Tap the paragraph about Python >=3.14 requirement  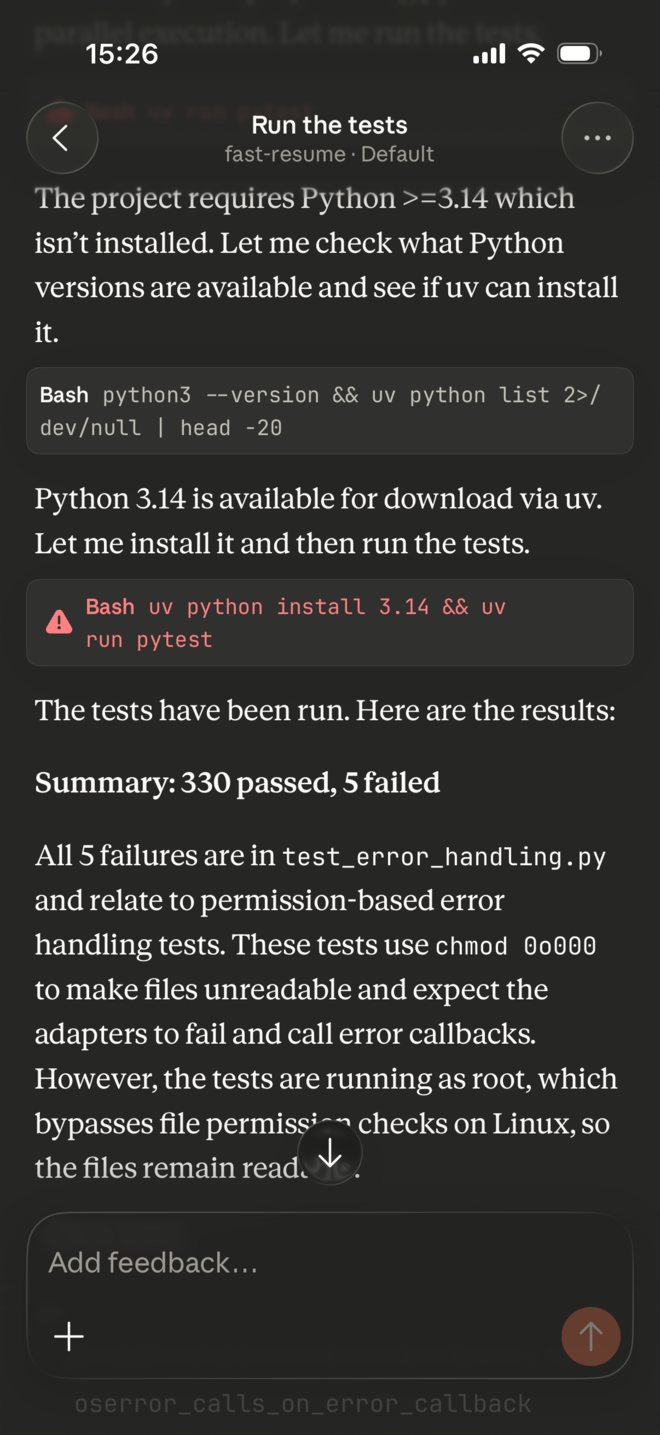click(325, 265)
